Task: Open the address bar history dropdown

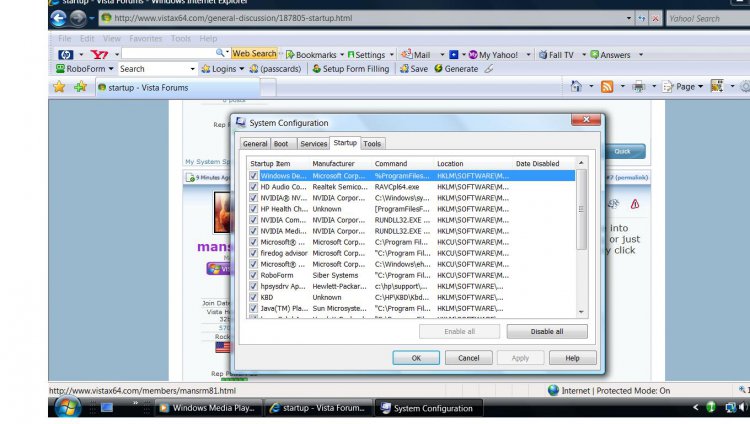Action: pos(629,18)
